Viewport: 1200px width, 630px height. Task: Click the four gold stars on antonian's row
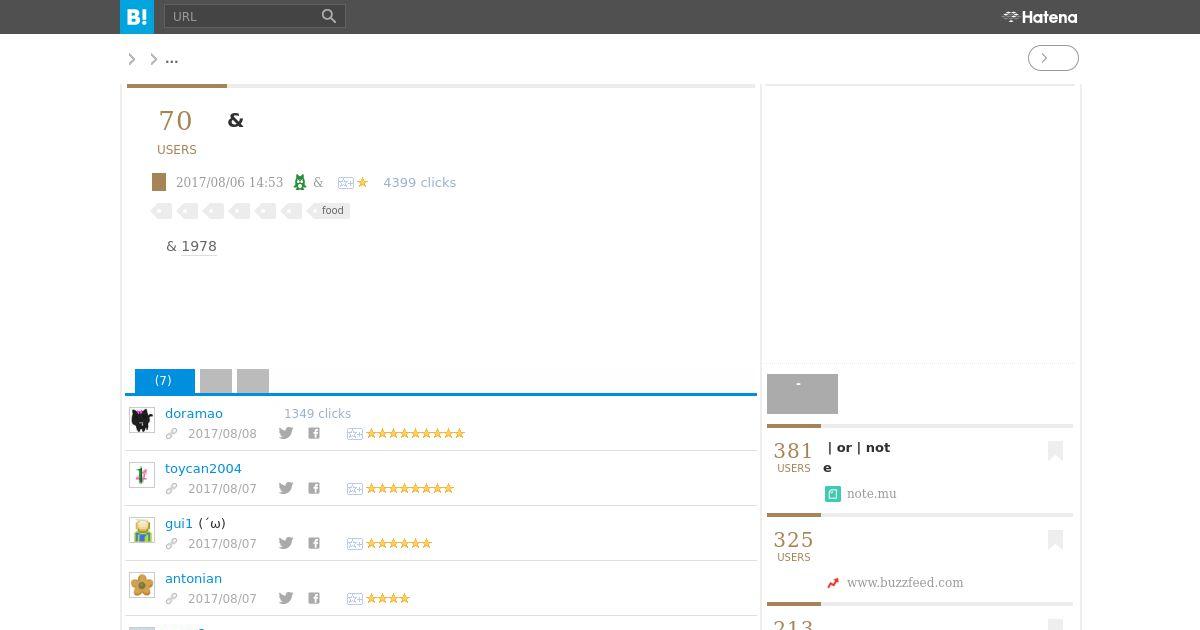(388, 598)
